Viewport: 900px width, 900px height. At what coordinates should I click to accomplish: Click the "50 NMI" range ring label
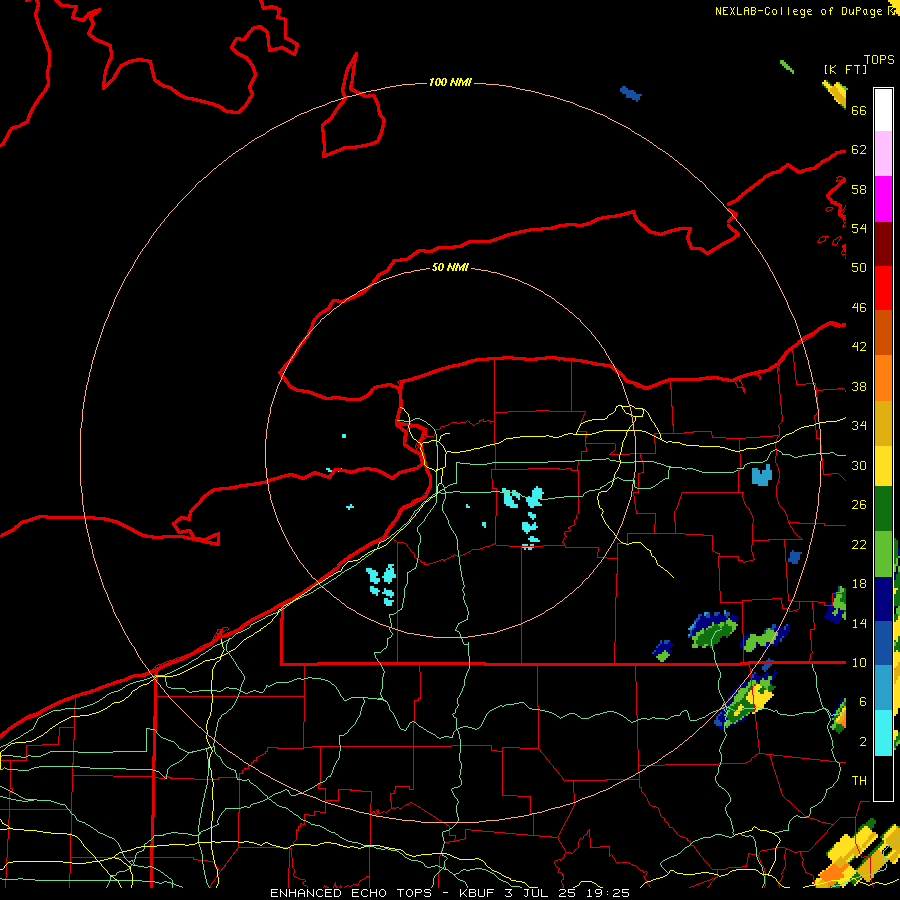[x=450, y=267]
